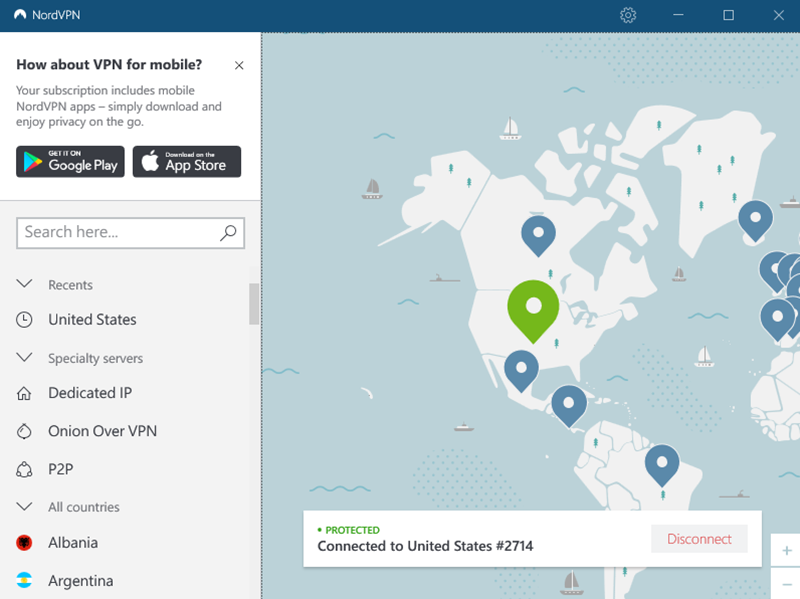Select the Canada map pin

click(x=538, y=234)
